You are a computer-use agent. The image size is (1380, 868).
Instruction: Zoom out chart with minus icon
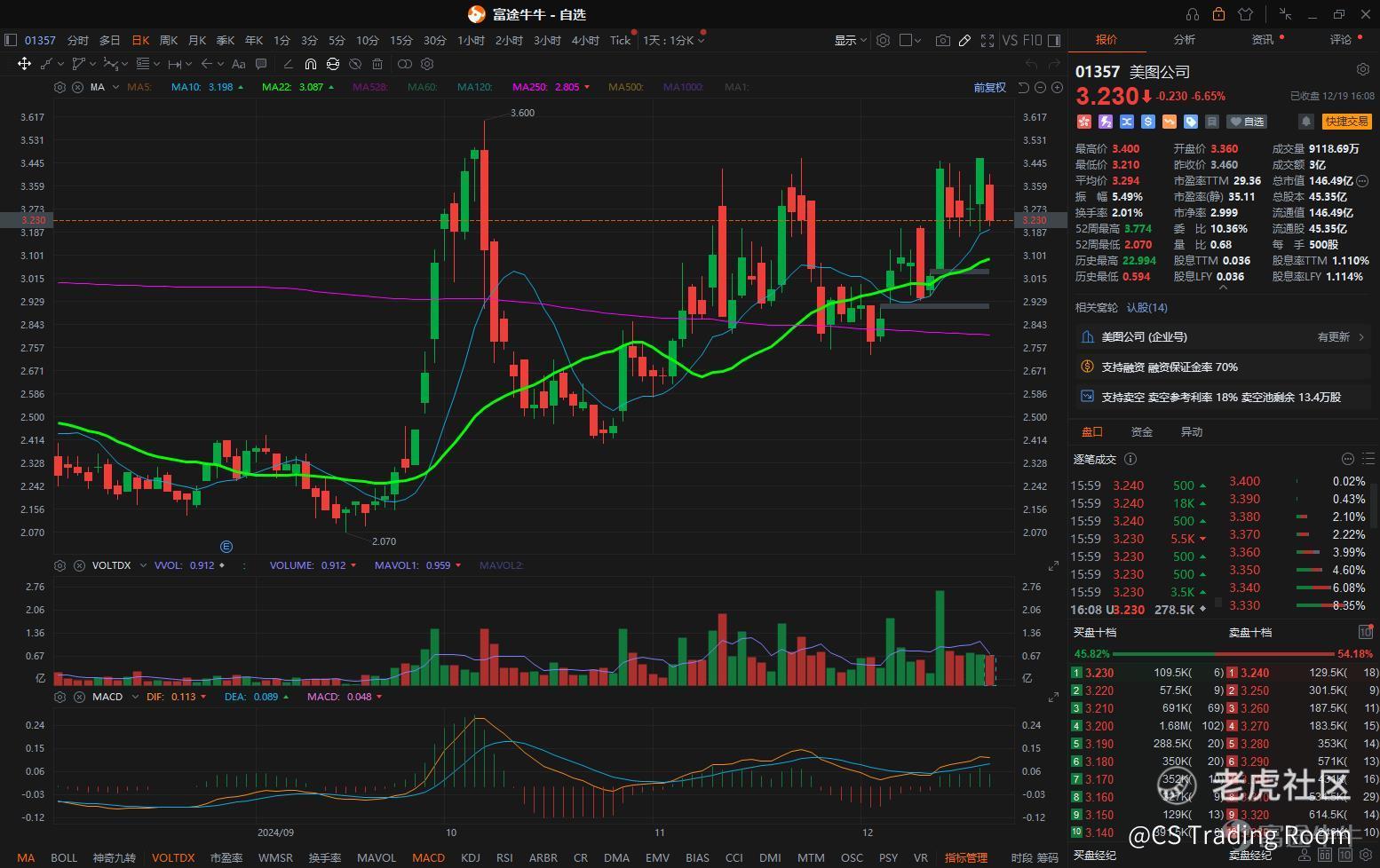(1040, 87)
